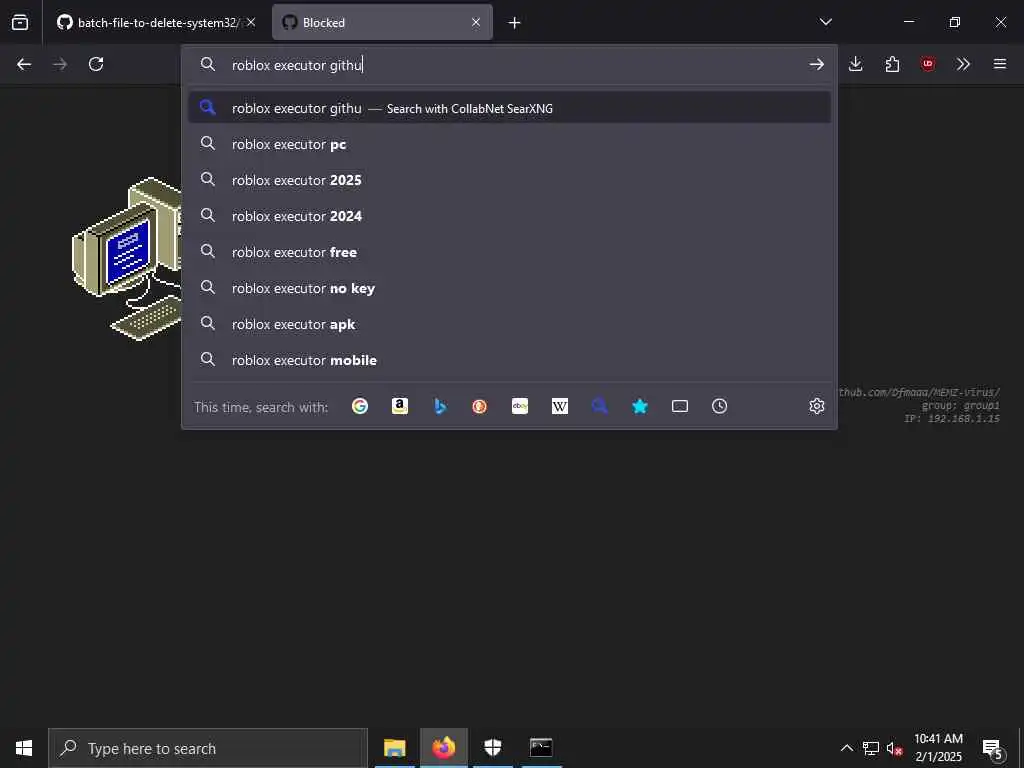Open the Firefox application menu
1024x768 pixels.
click(x=1000, y=64)
